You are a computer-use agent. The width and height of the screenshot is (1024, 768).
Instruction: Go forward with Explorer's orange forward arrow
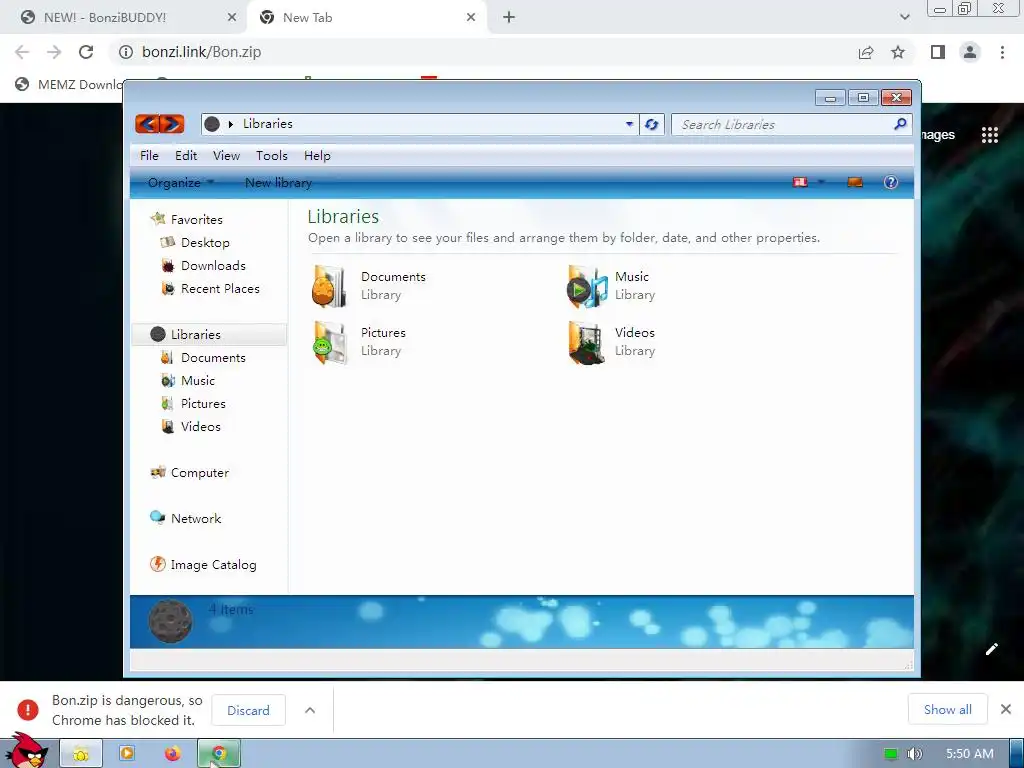(x=172, y=123)
